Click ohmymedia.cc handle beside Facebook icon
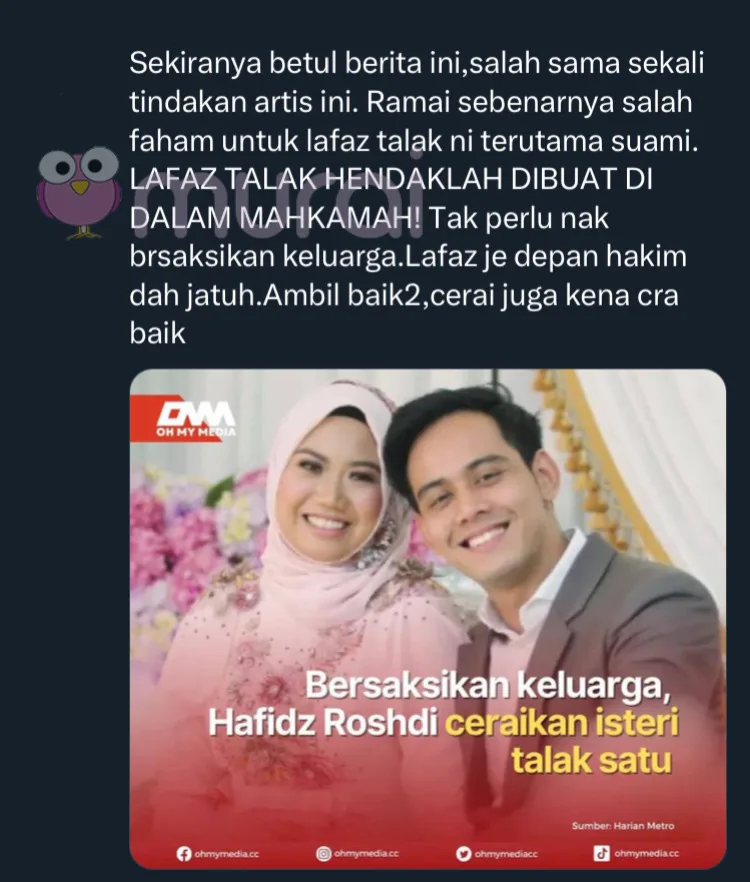Screen dimensions: 750x882 click(227, 854)
